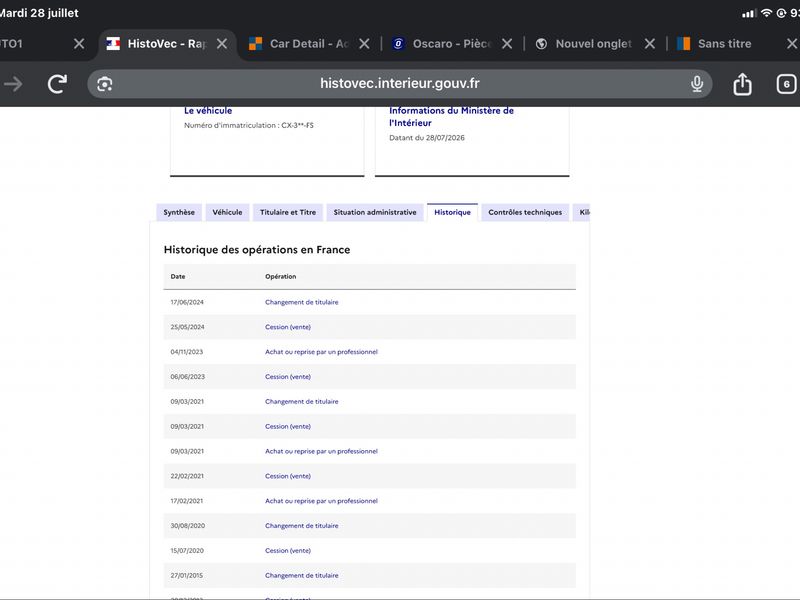This screenshot has height=600, width=800.
Task: Go forward with the arrow button
Action: pos(13,84)
